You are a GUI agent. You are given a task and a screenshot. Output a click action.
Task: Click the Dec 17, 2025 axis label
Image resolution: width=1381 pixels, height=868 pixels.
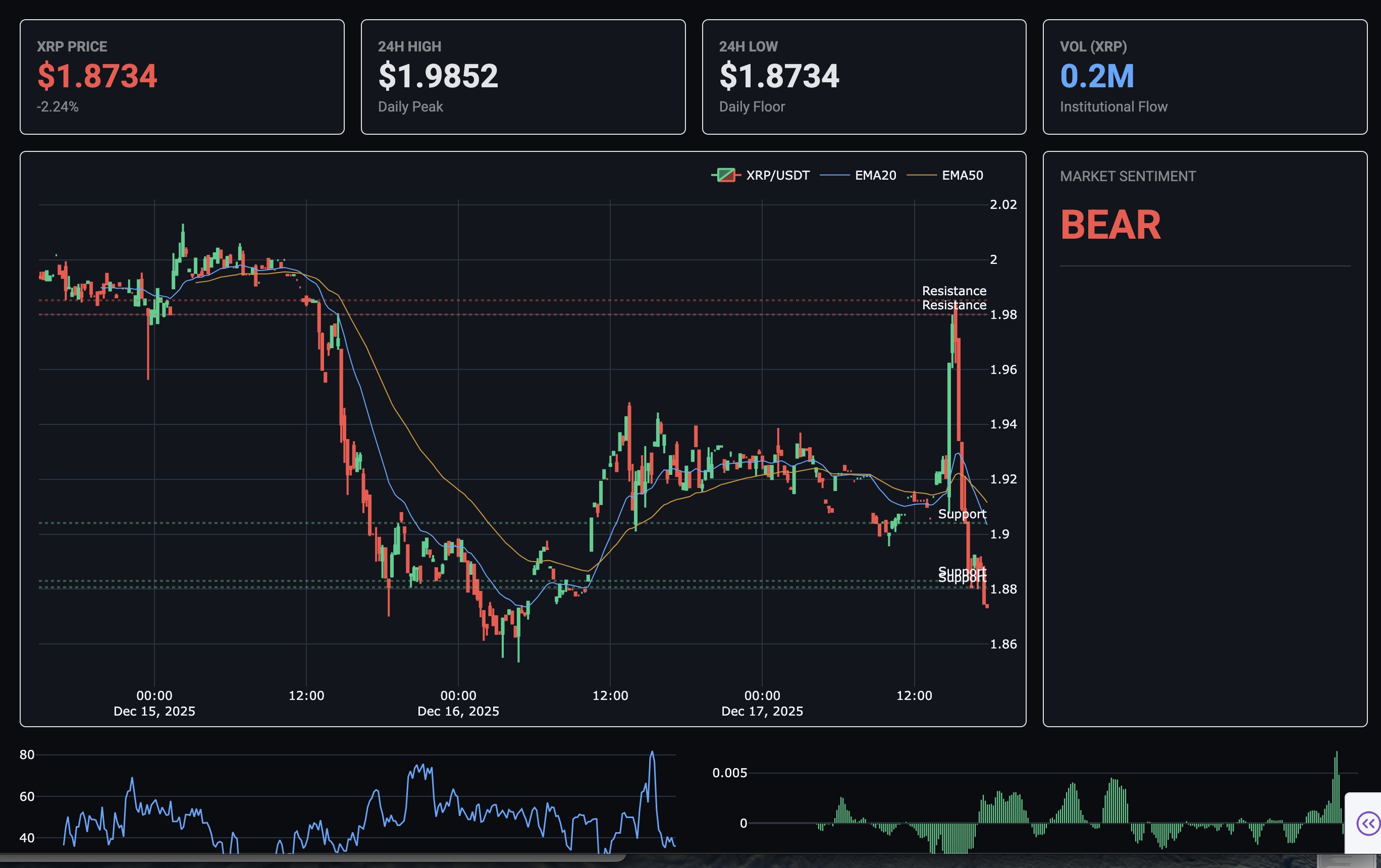(x=762, y=711)
